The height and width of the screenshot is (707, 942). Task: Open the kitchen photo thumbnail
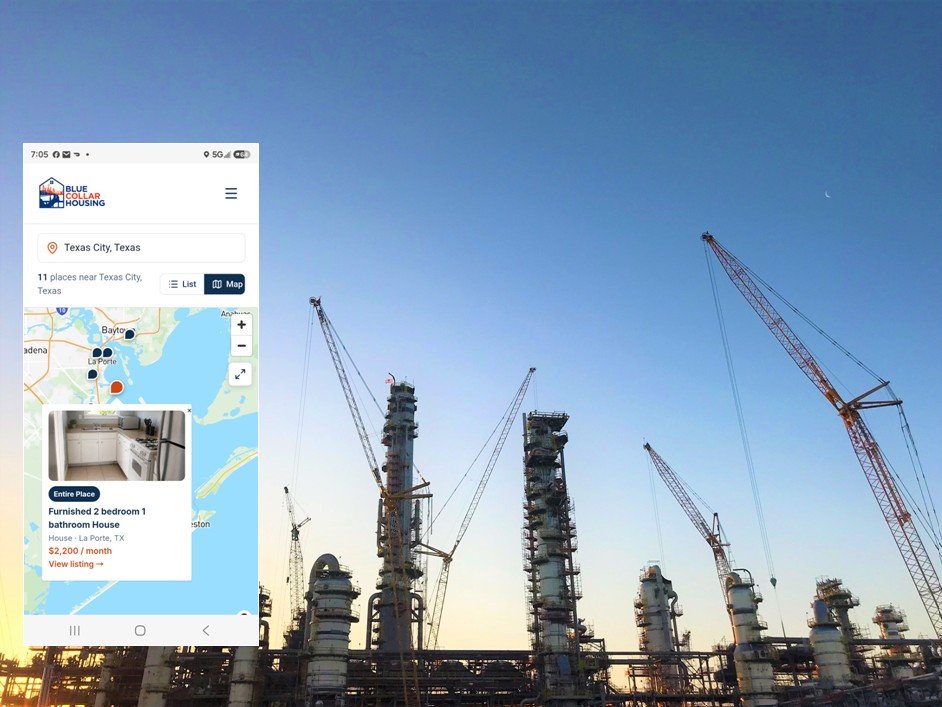[117, 446]
